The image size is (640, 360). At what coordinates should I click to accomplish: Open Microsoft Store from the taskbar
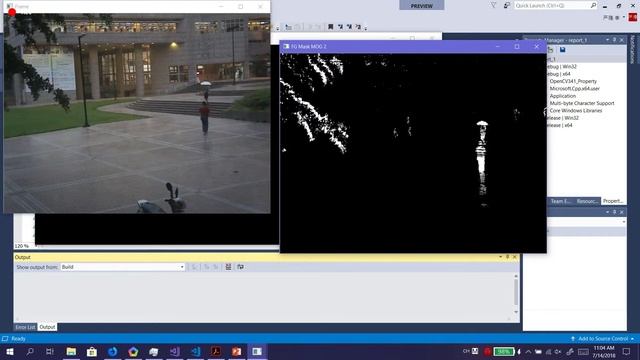(92, 351)
